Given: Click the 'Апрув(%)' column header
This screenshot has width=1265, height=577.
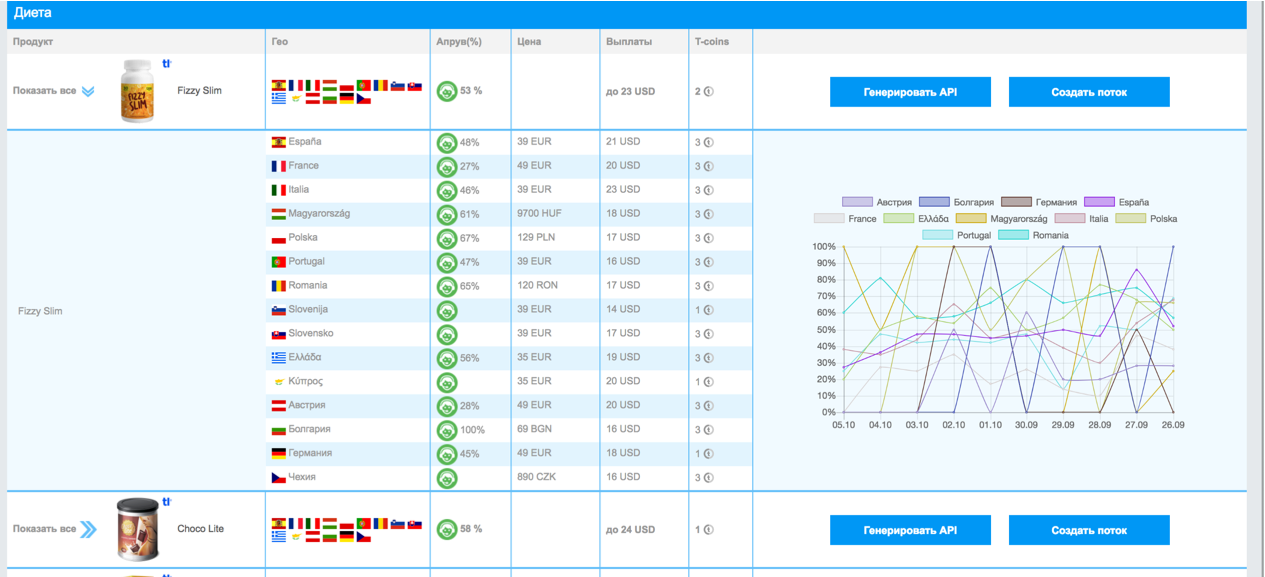Looking at the screenshot, I should tap(459, 42).
